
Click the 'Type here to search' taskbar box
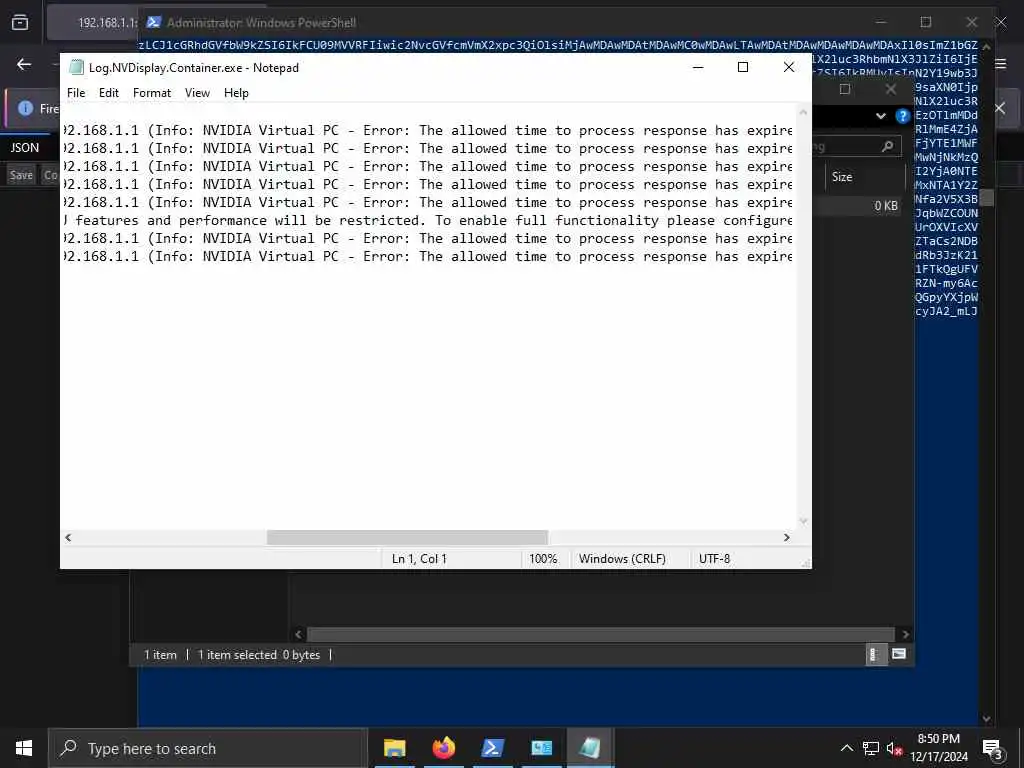(x=208, y=748)
